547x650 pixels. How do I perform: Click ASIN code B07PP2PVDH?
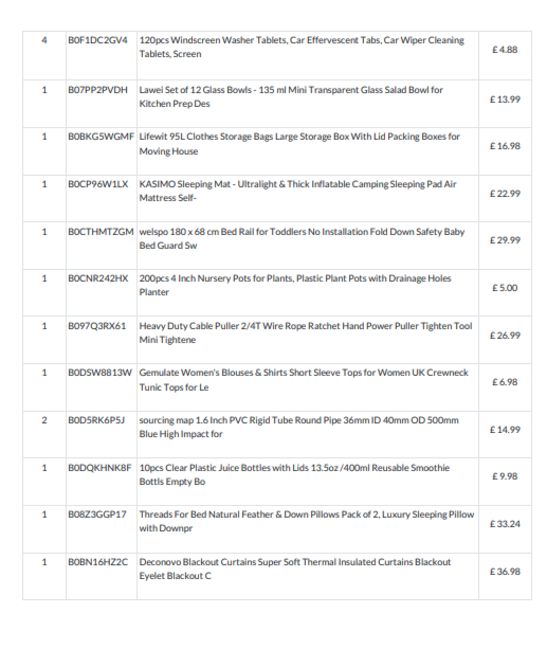click(98, 90)
